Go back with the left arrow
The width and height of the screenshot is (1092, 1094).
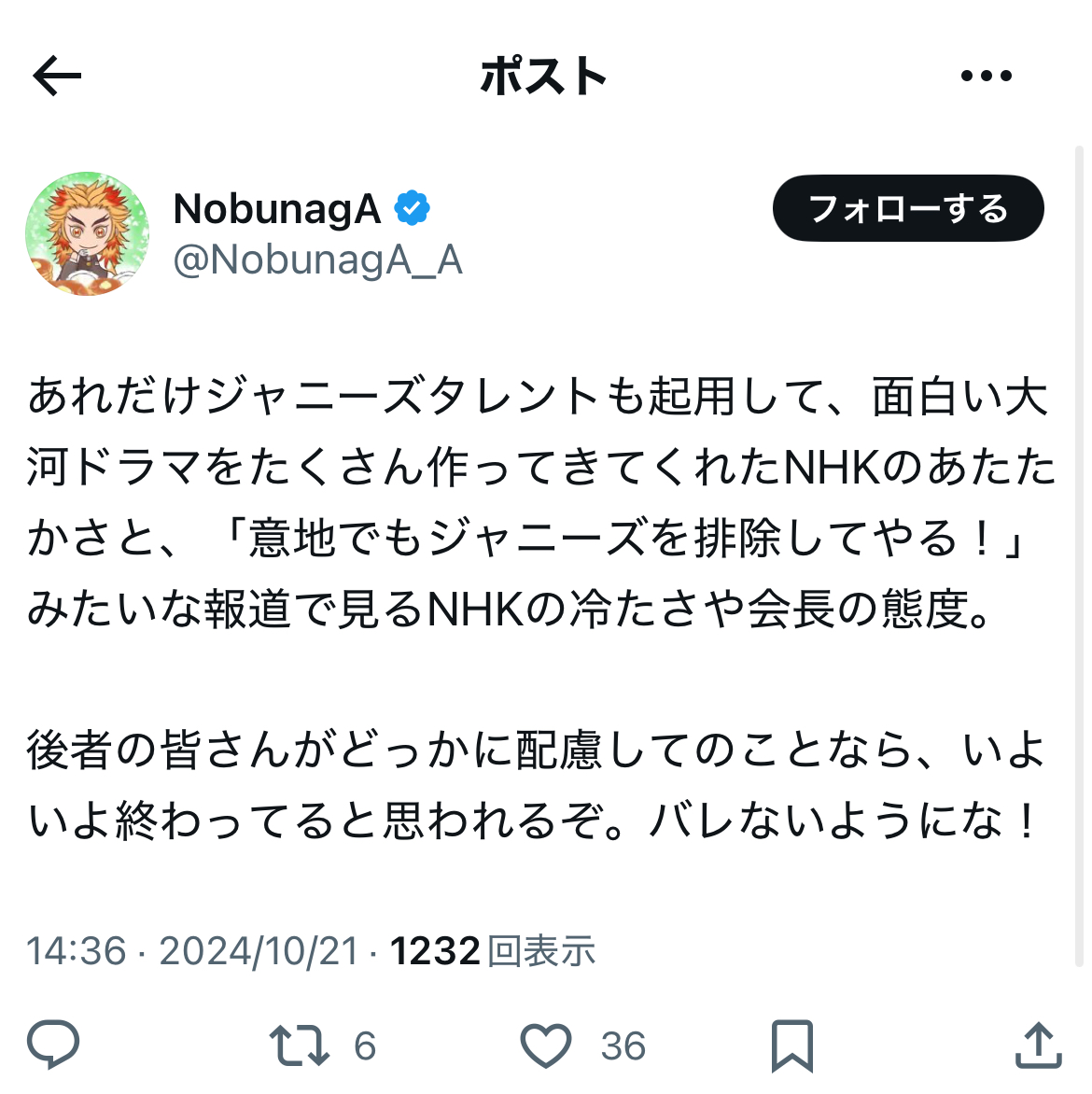[x=57, y=76]
